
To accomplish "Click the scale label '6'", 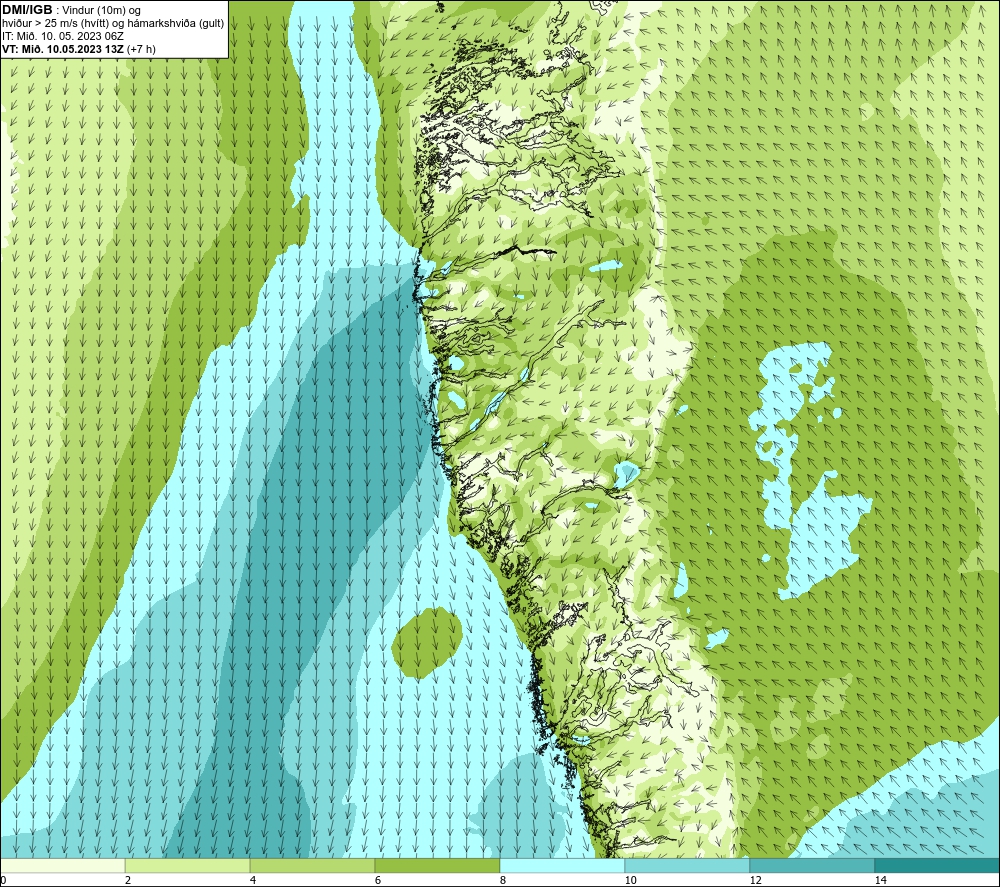I will coord(378,881).
